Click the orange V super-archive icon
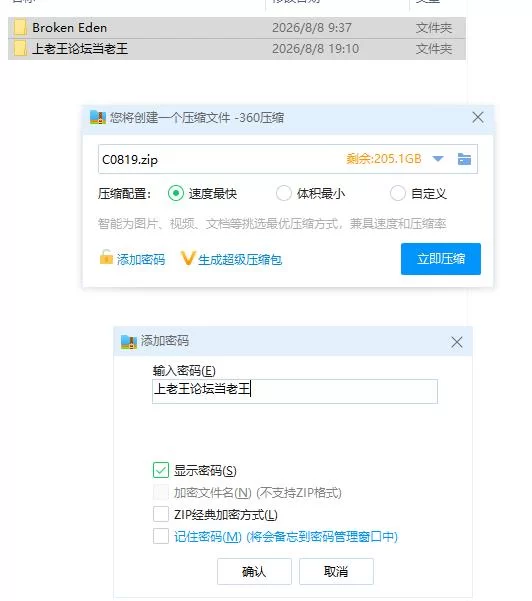Screen dimensions: 532x601 [x=188, y=258]
